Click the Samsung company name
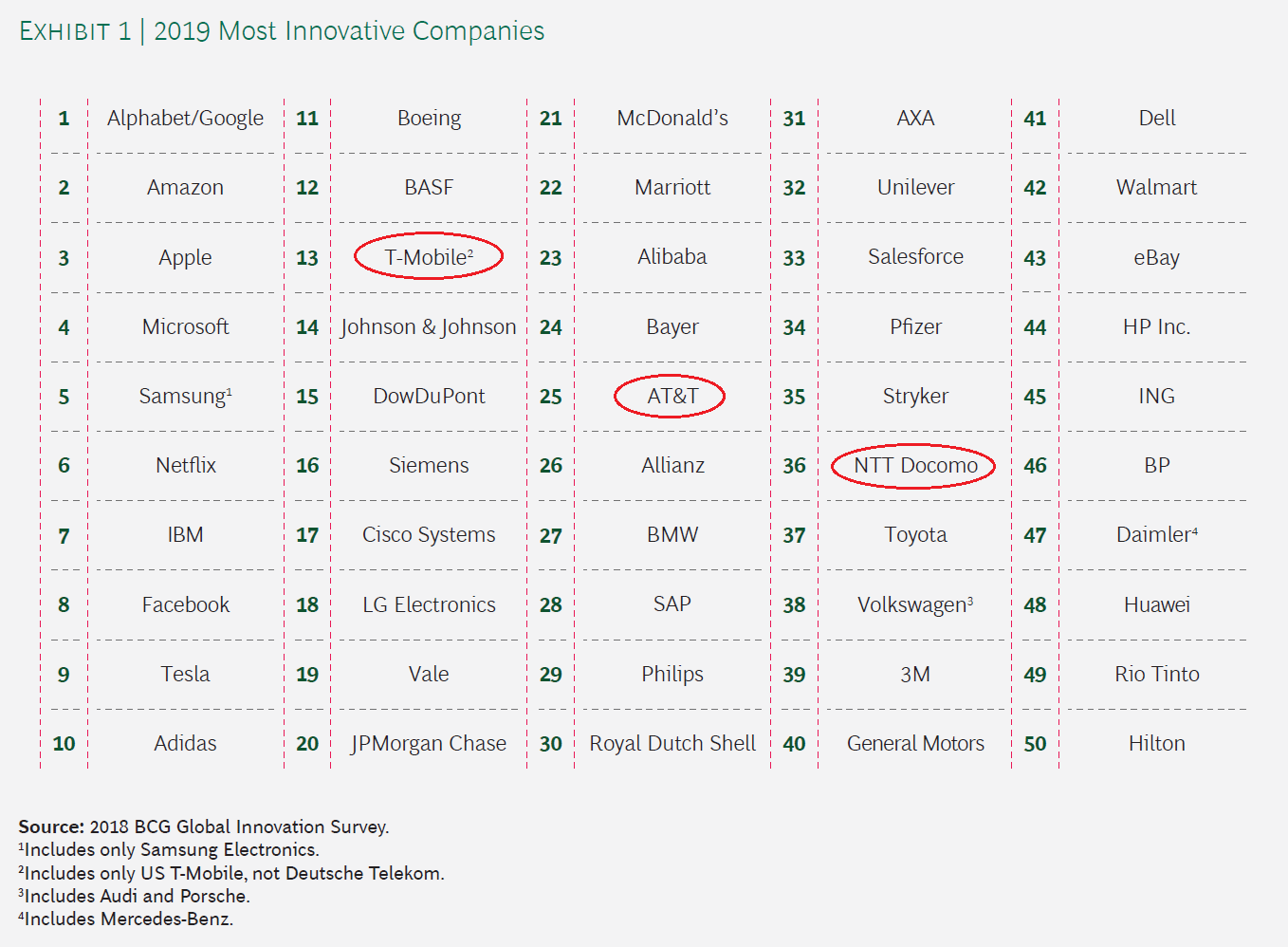 (185, 397)
